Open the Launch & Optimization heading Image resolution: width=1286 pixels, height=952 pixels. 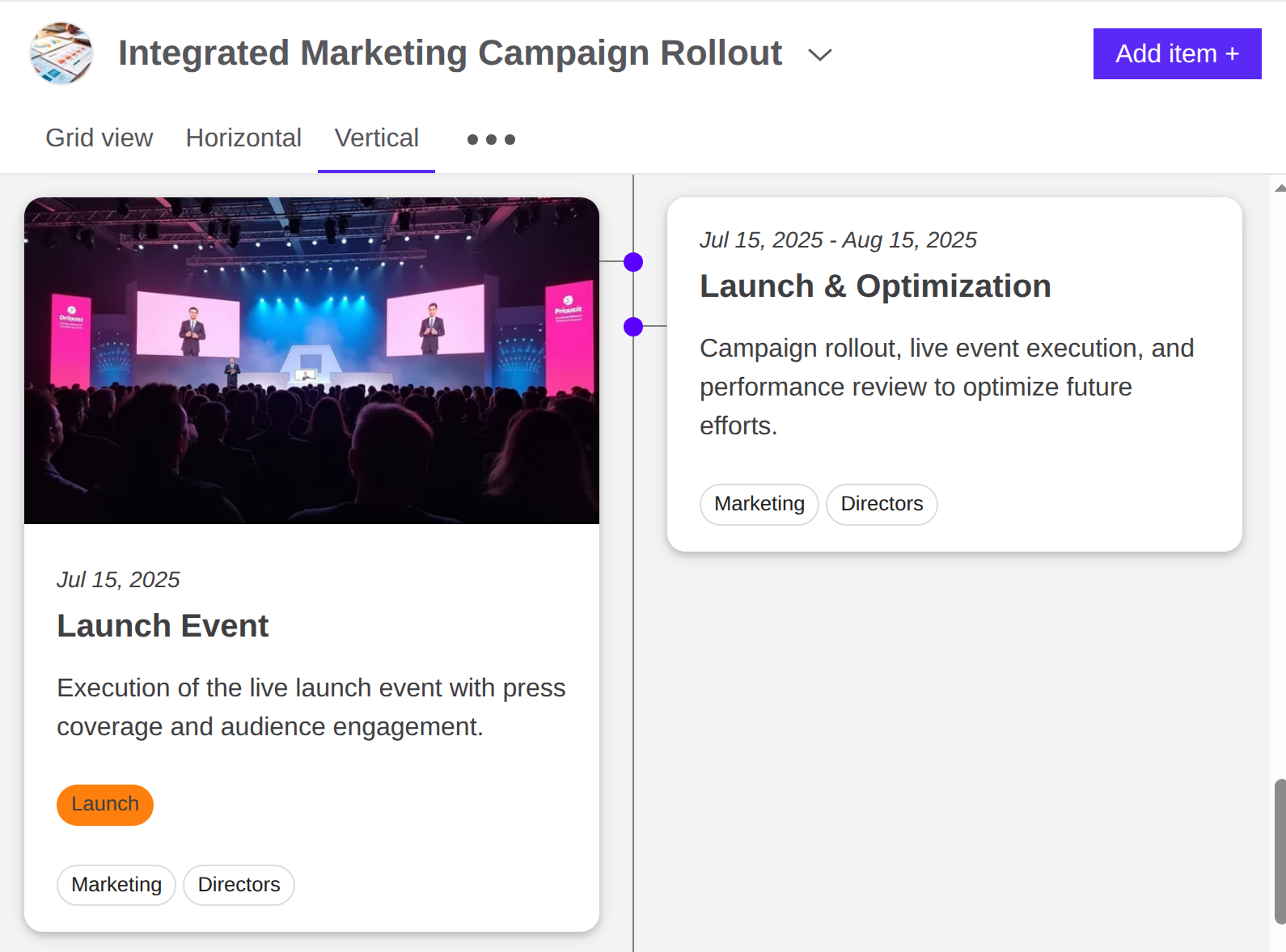[x=875, y=286]
